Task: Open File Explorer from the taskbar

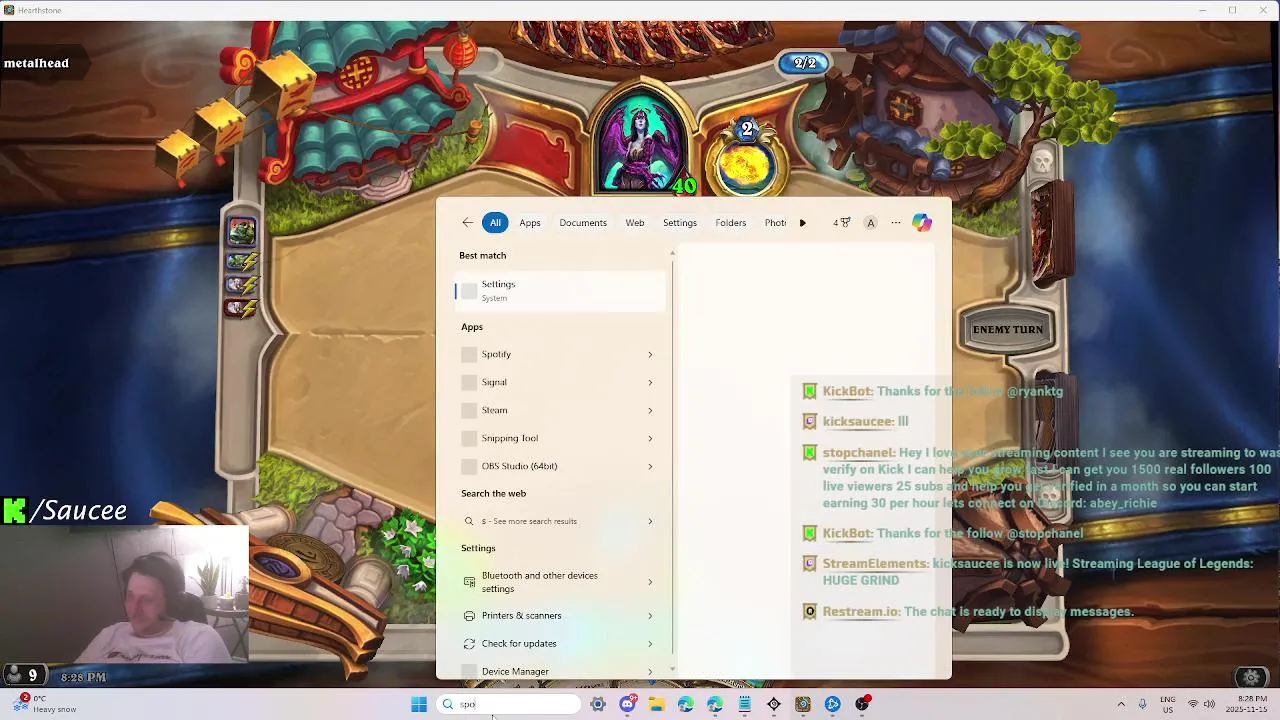Action: (656, 704)
